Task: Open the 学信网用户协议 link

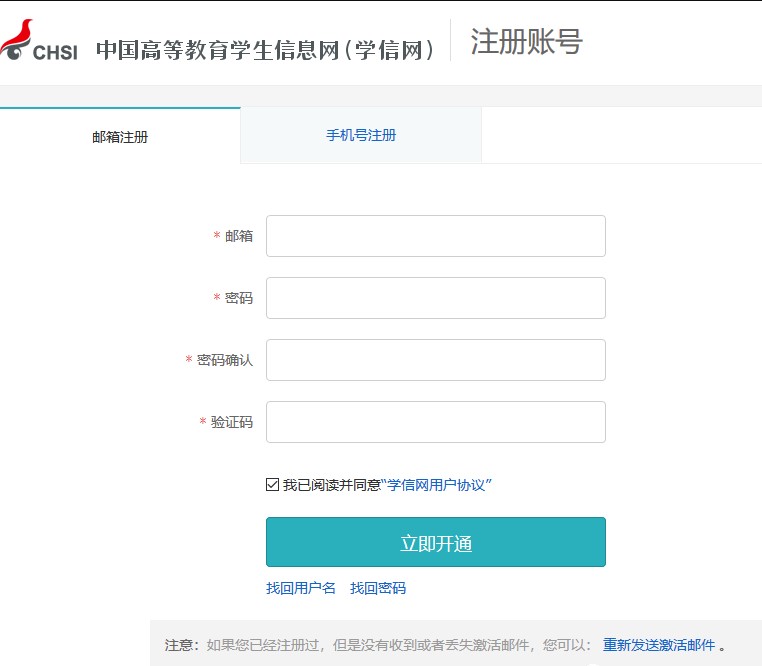Action: (438, 485)
